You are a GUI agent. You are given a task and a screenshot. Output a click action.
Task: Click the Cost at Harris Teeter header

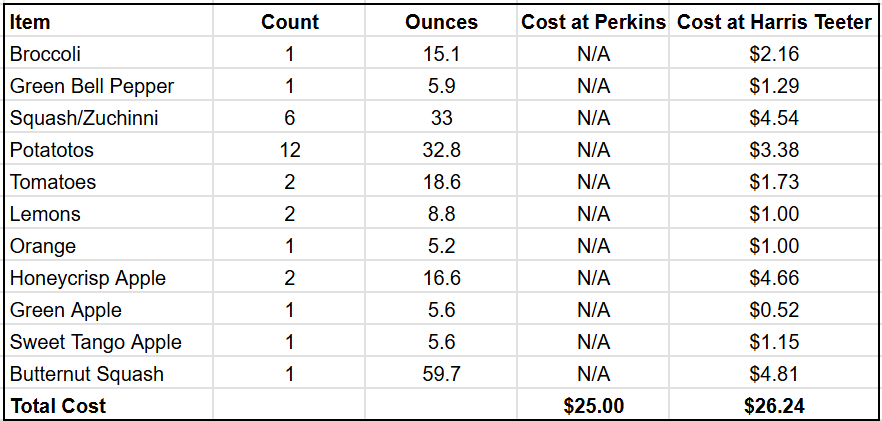[x=774, y=22]
